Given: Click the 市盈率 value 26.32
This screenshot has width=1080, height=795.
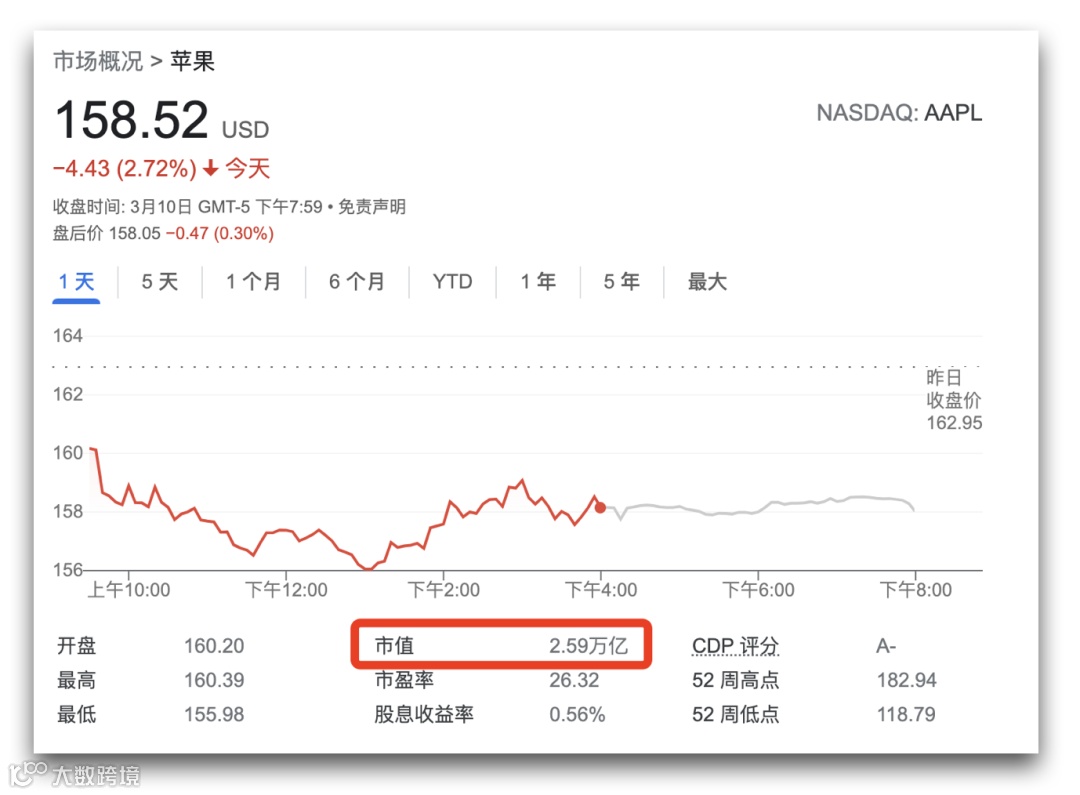Looking at the screenshot, I should tap(574, 681).
